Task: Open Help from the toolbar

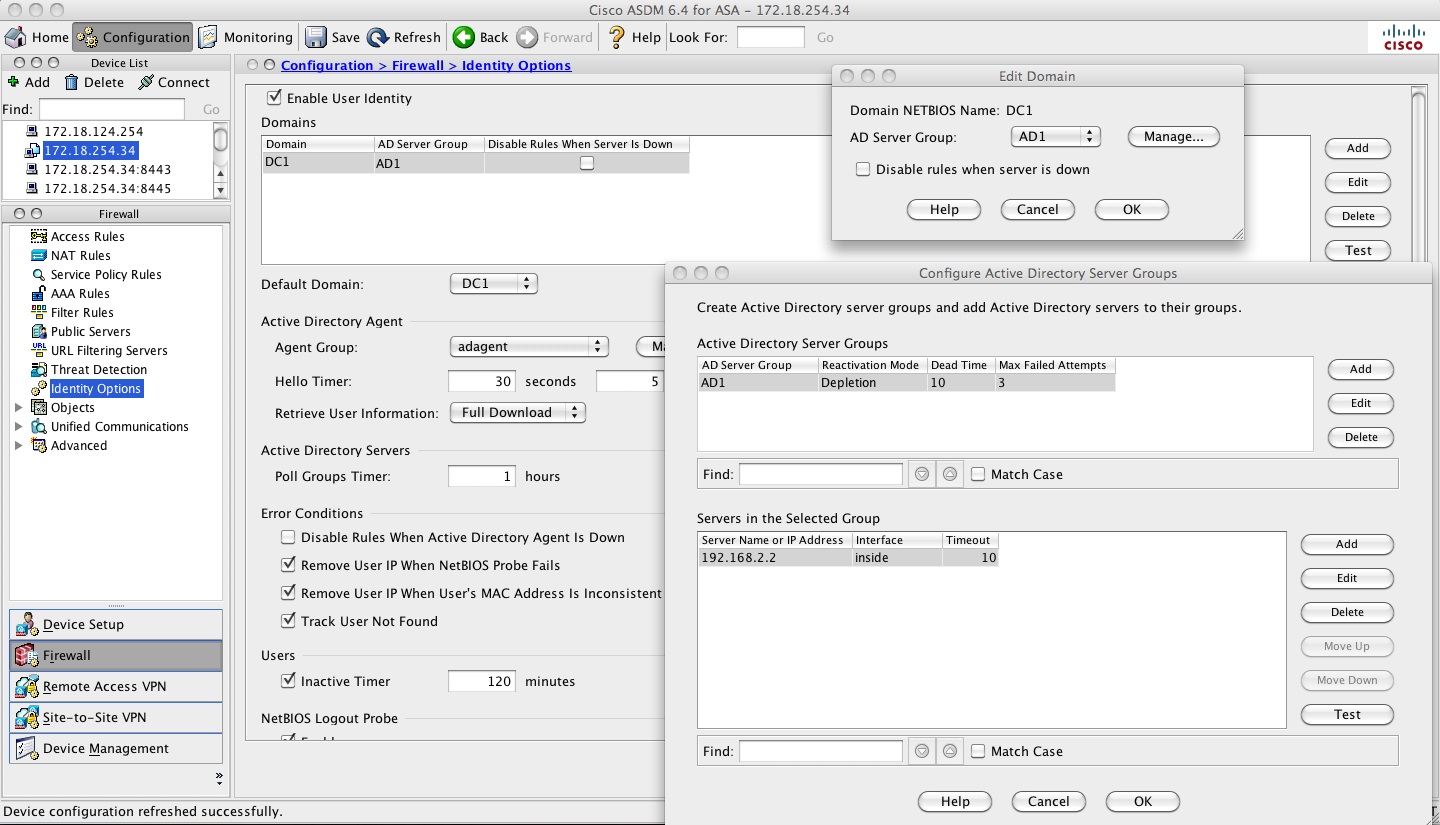Action: pos(634,37)
